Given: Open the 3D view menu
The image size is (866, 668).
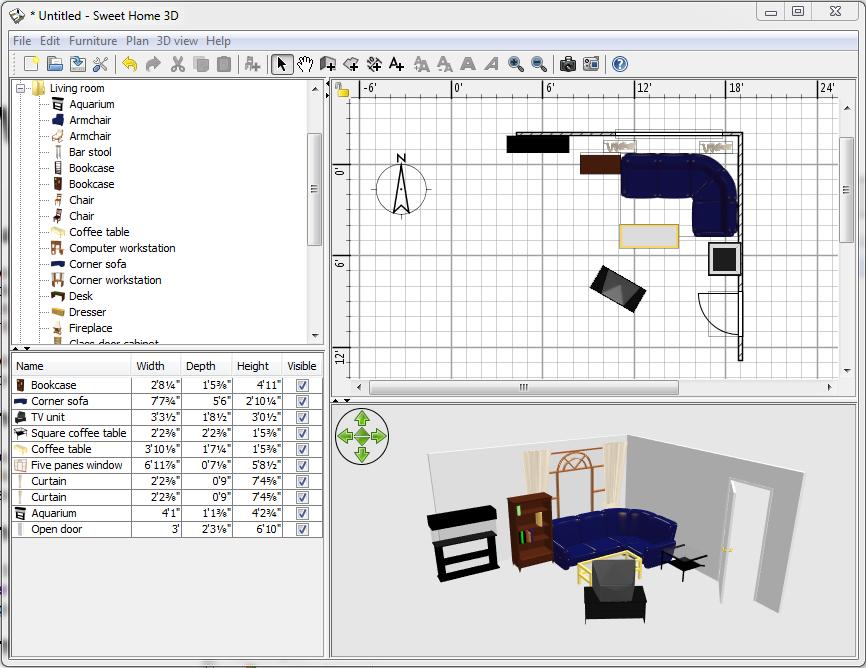Looking at the screenshot, I should click(x=177, y=41).
